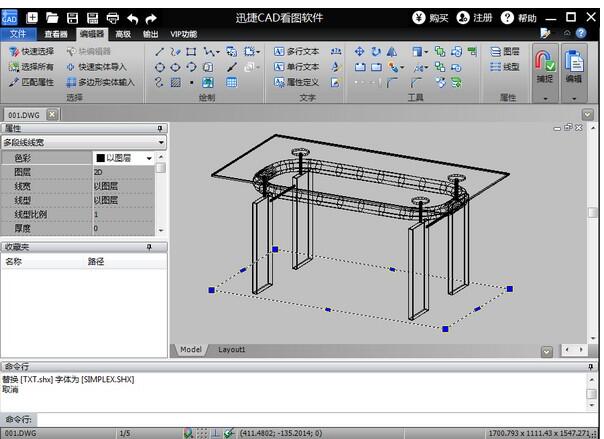Click the blue Help question icon
Viewport: 604px width, 439px height.
(x=581, y=33)
